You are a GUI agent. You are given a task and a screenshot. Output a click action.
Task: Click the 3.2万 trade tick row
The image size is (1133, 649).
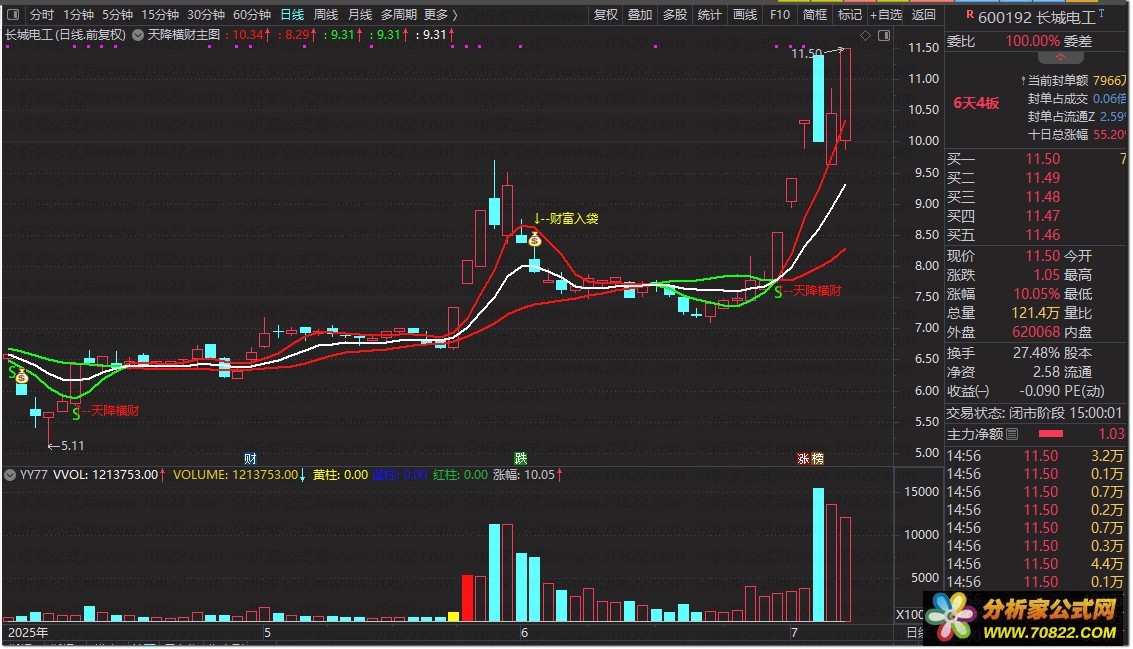coord(1035,456)
